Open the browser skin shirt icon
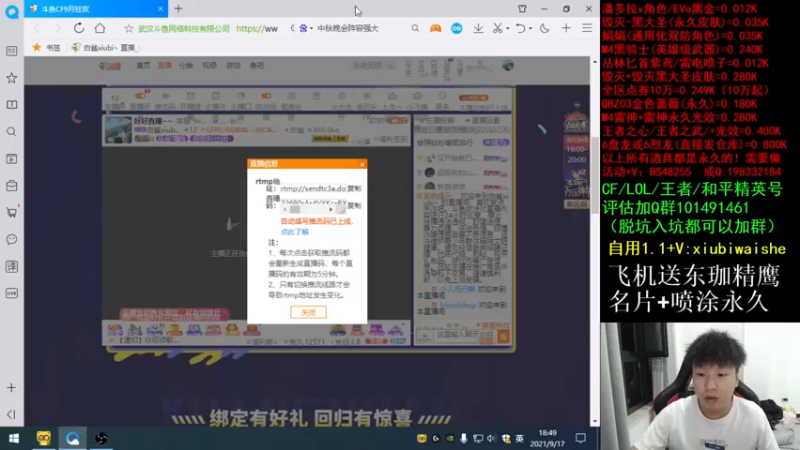The image size is (800, 450). tap(522, 9)
